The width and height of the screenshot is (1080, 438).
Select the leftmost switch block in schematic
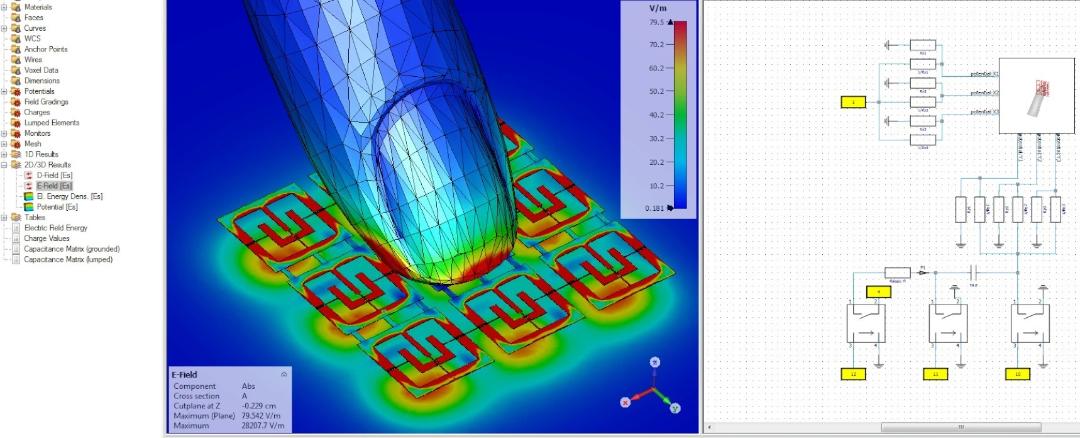click(x=866, y=323)
